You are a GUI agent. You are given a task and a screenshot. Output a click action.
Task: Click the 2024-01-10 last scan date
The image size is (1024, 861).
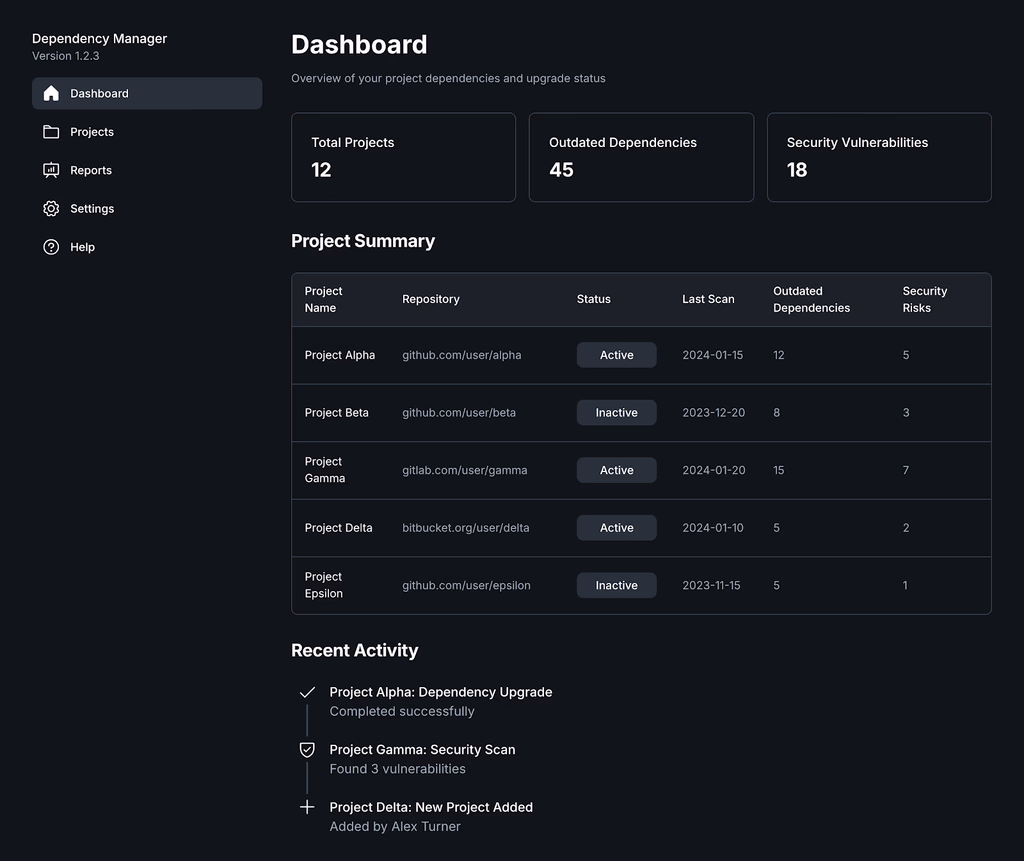713,528
